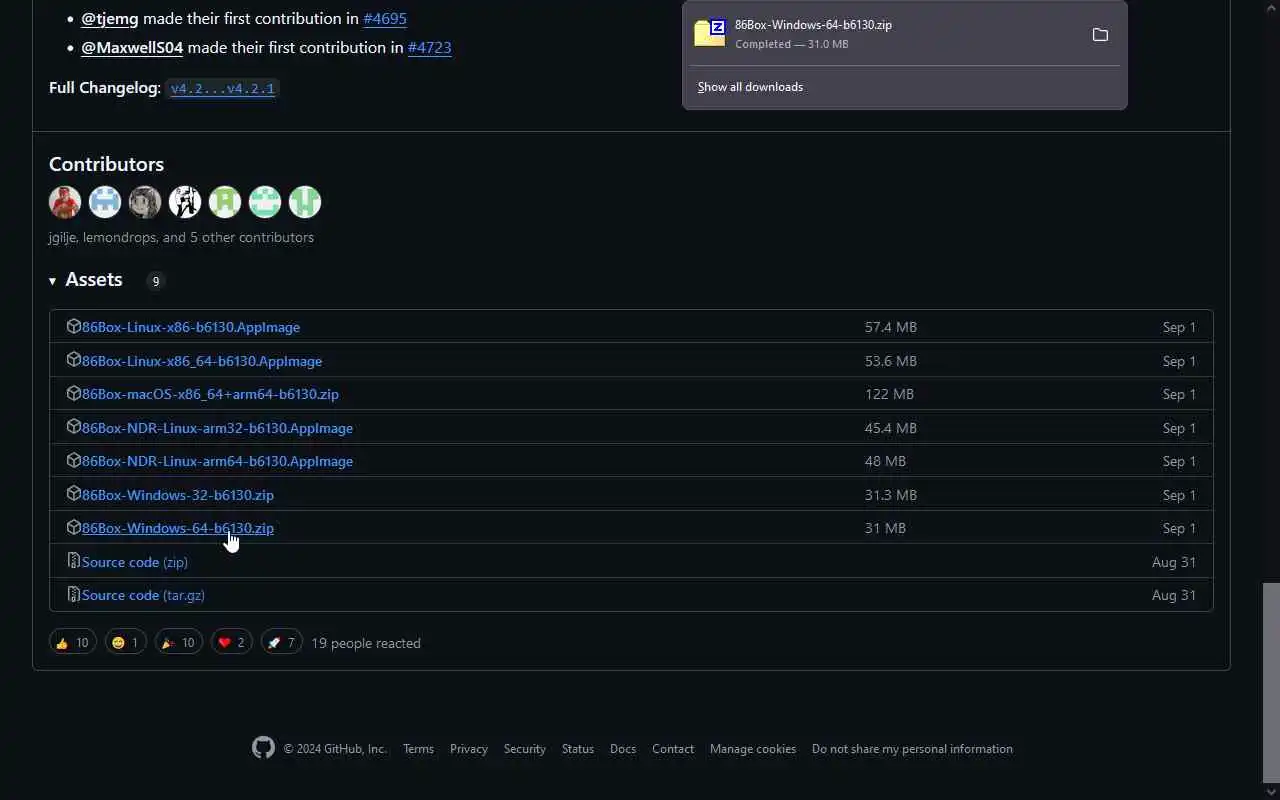Viewport: 1280px width, 800px height.
Task: Download 86Box-Windows-64-b6130.zip from assets list
Action: (178, 528)
